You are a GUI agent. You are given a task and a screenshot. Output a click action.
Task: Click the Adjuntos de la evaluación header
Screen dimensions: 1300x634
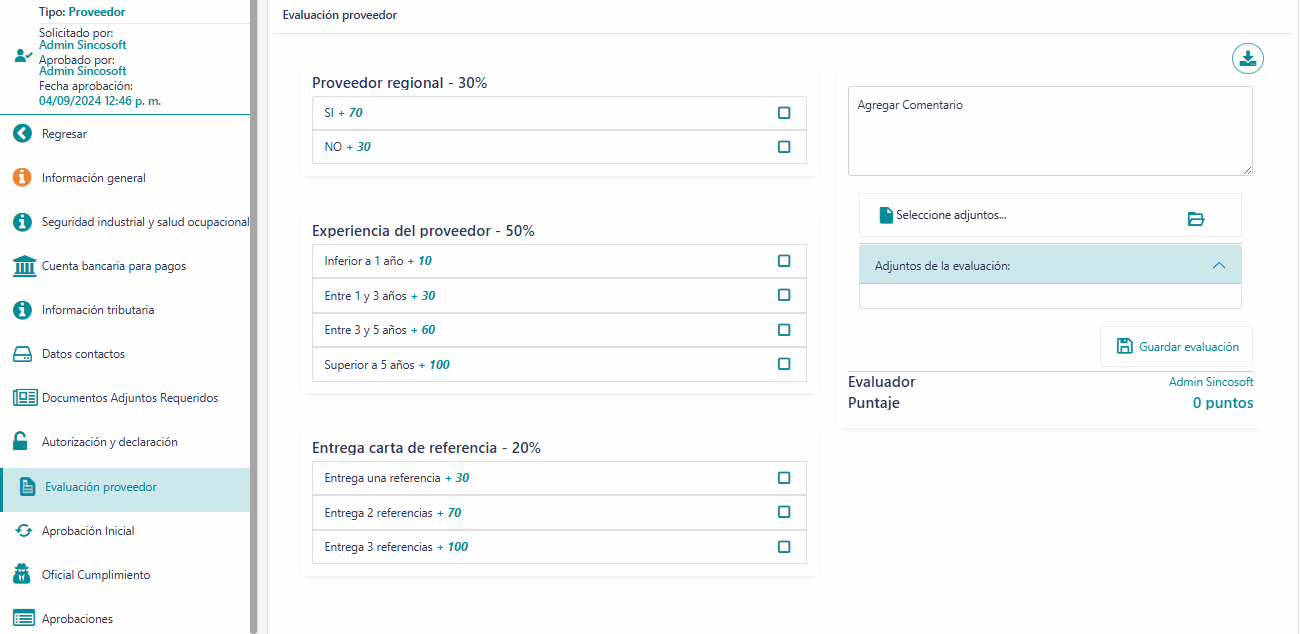(1050, 266)
